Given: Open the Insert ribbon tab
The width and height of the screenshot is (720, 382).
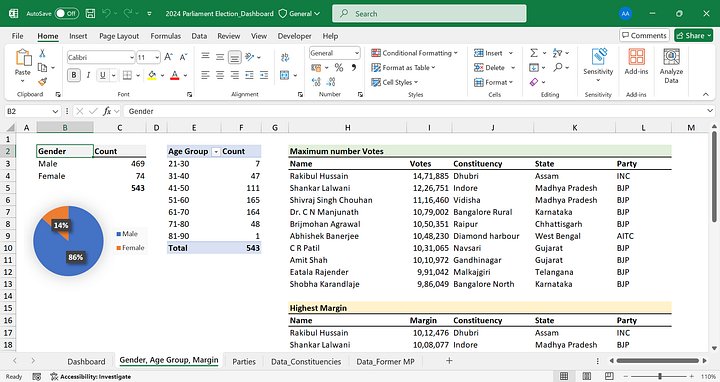Looking at the screenshot, I should pyautogui.click(x=78, y=36).
